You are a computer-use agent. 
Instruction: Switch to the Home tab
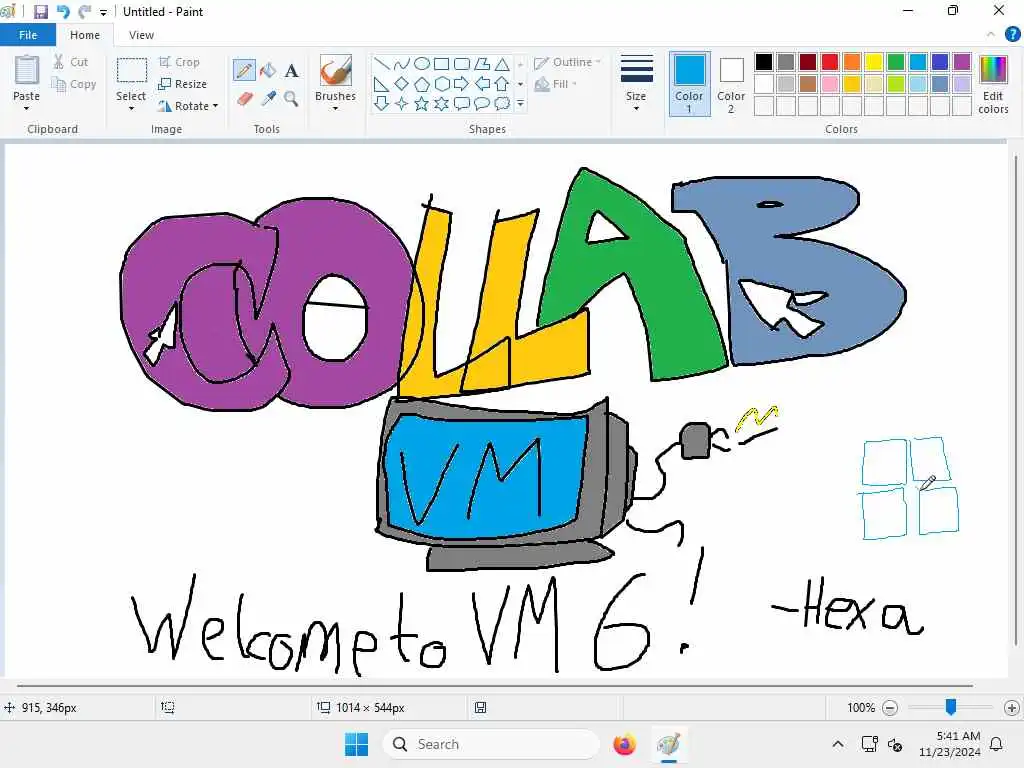coord(85,35)
